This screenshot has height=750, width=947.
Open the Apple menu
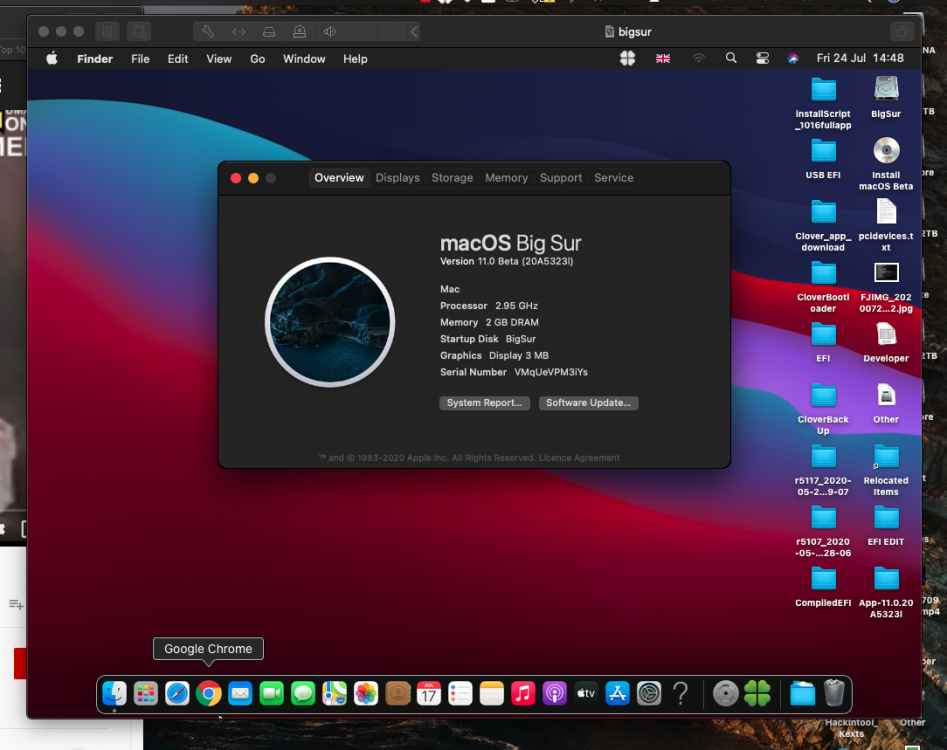[52, 59]
